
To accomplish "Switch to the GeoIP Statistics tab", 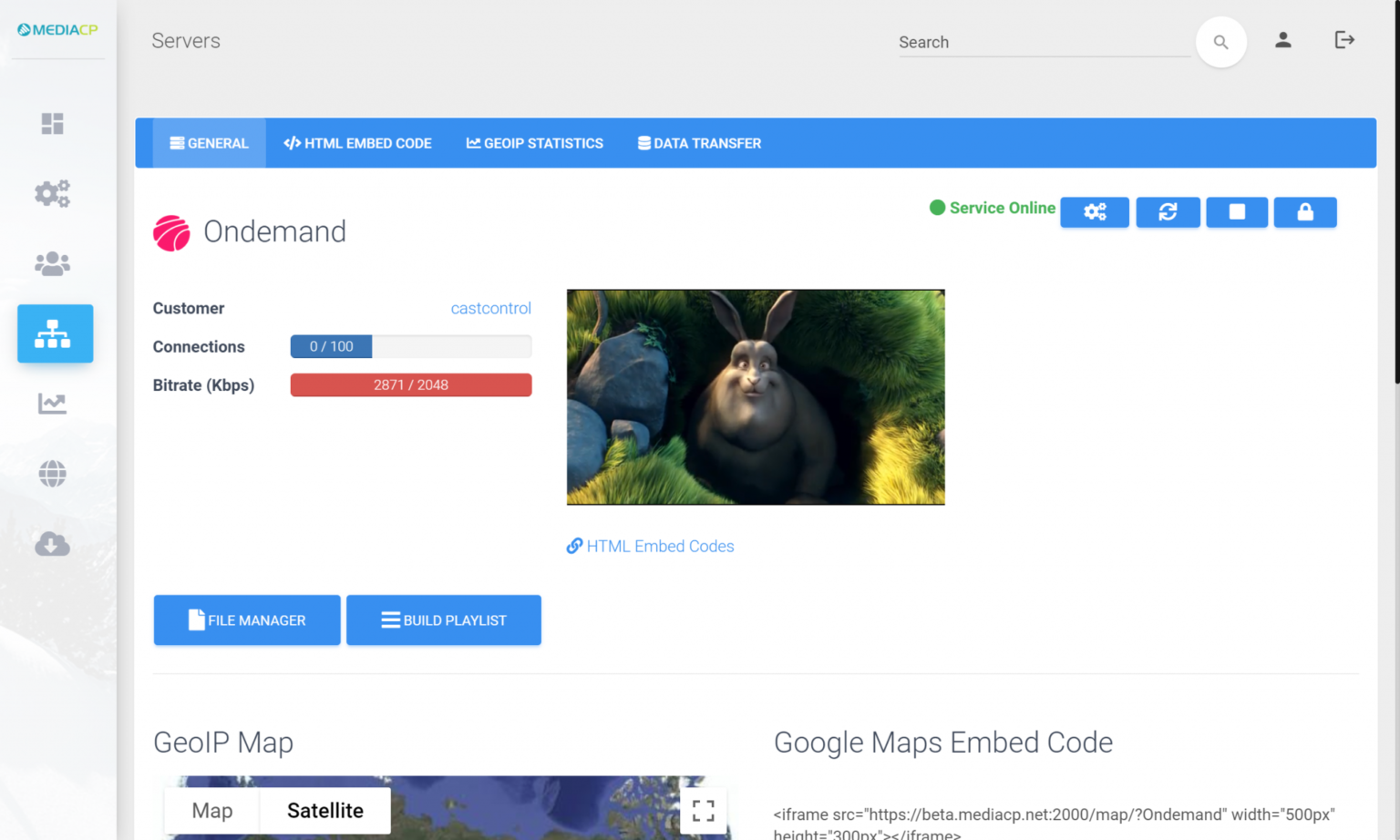I will 535,143.
